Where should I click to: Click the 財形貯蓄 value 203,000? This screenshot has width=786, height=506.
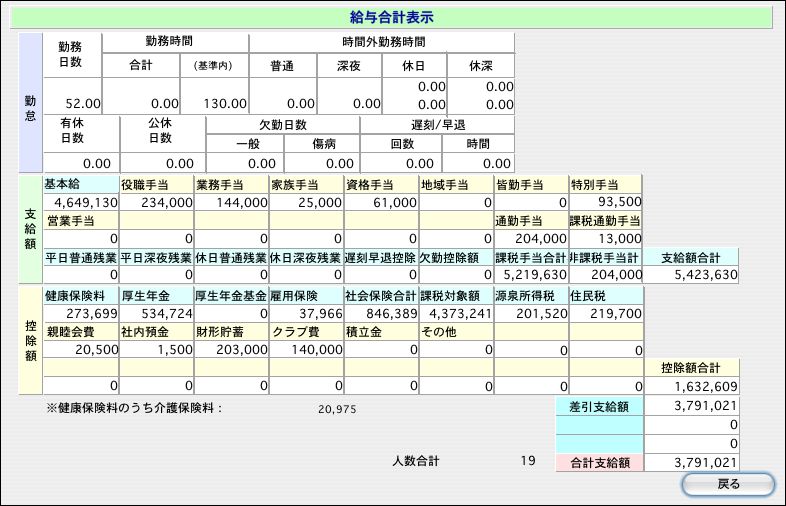pos(231,349)
